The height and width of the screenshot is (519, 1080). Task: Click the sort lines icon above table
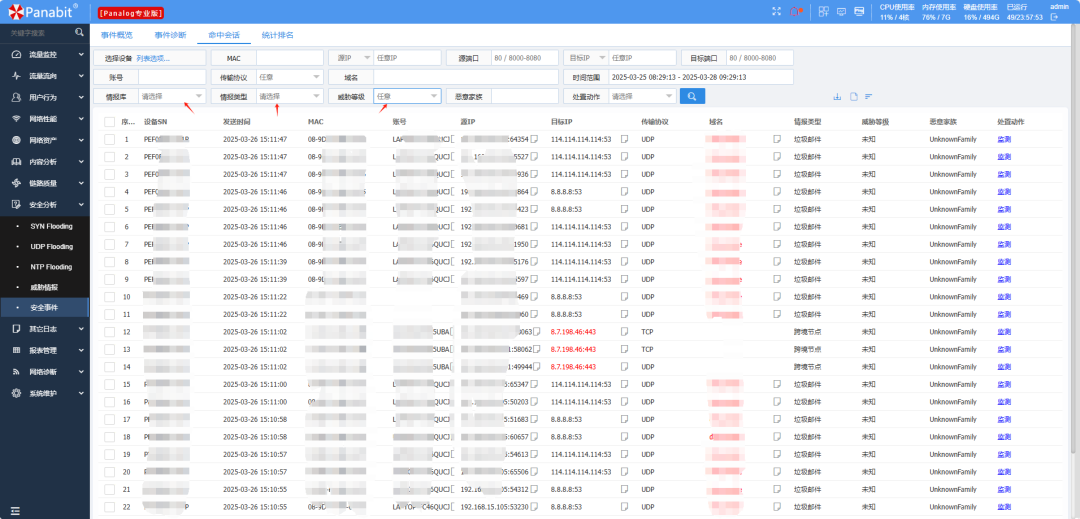(869, 96)
